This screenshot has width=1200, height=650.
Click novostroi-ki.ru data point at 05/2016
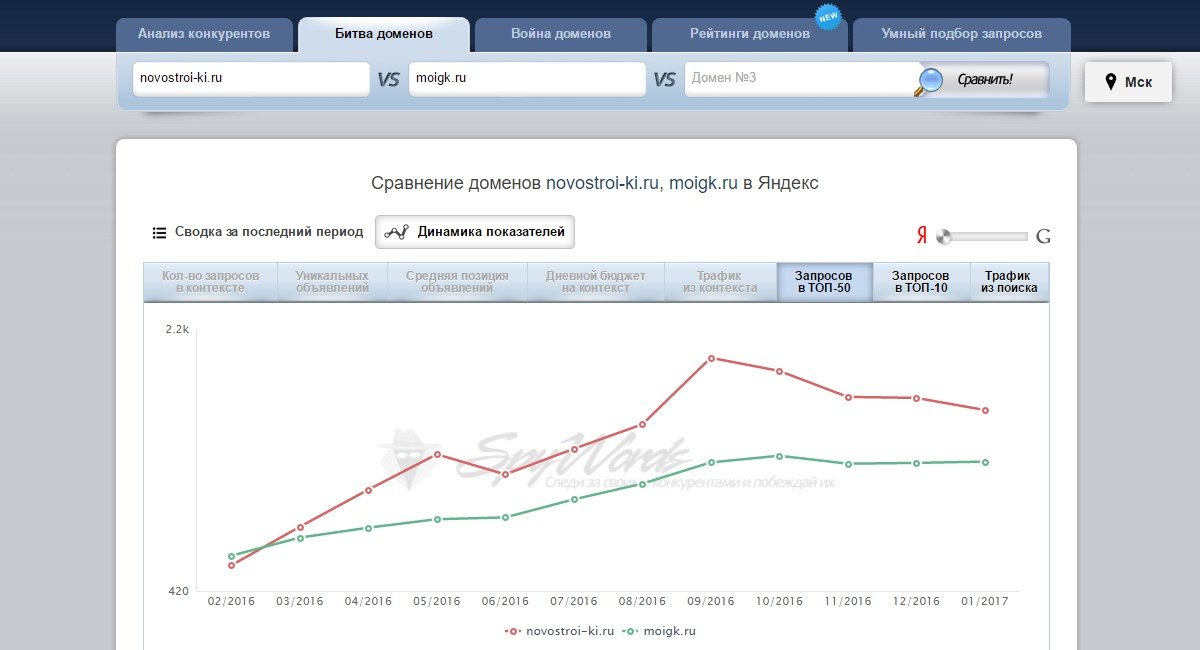[437, 454]
